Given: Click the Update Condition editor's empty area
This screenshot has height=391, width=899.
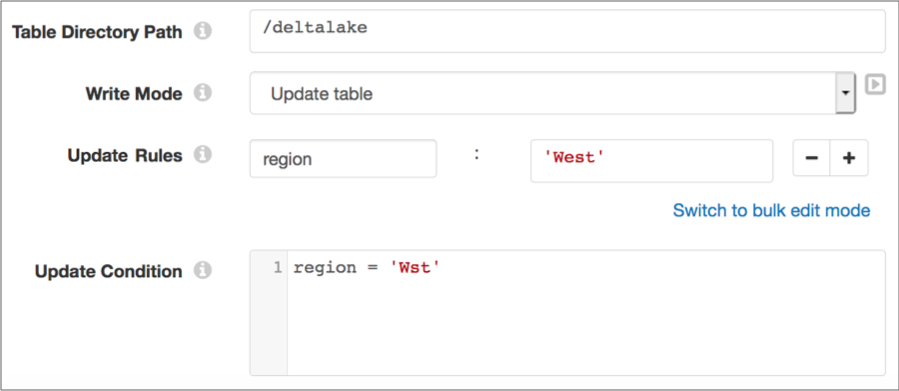Looking at the screenshot, I should 585,327.
